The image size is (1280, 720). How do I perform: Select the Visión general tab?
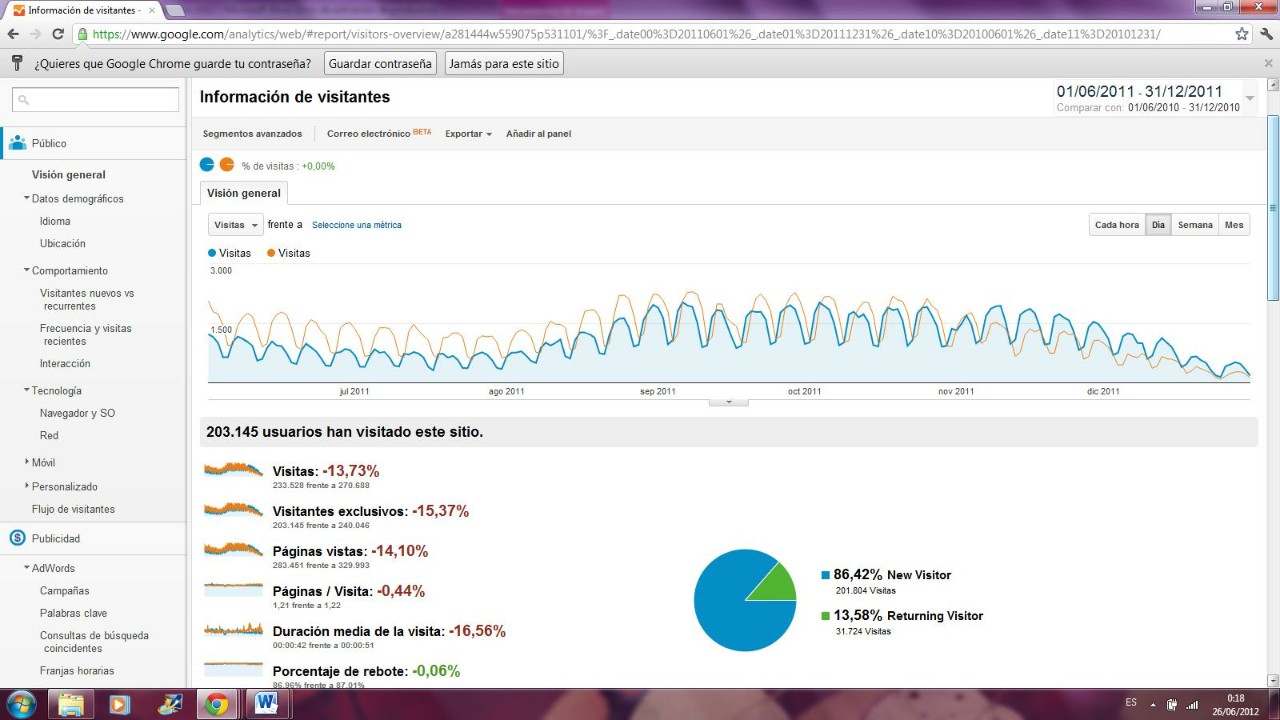tap(244, 193)
